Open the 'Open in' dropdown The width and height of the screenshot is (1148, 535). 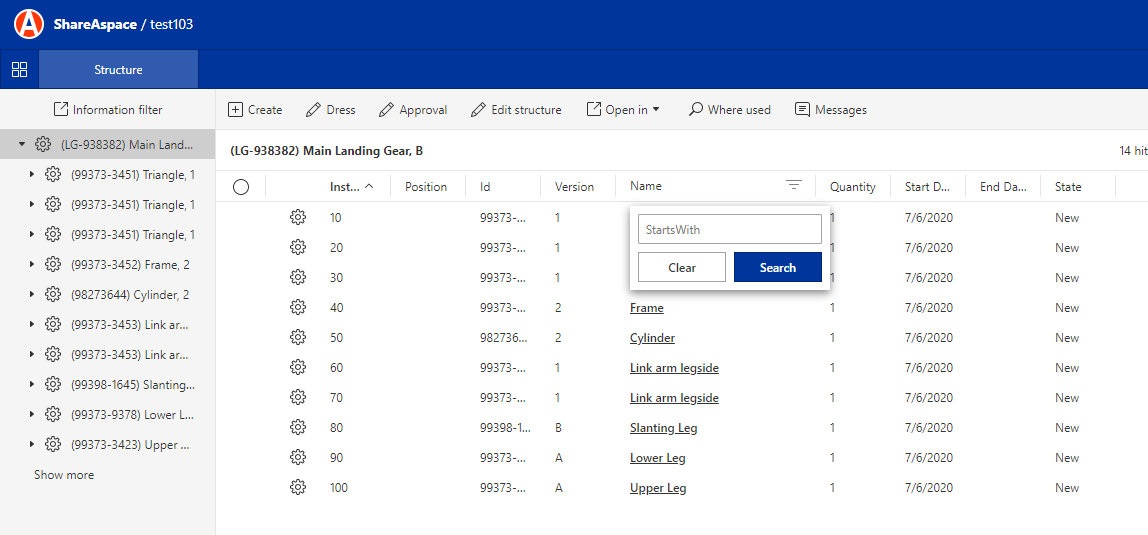(x=623, y=110)
